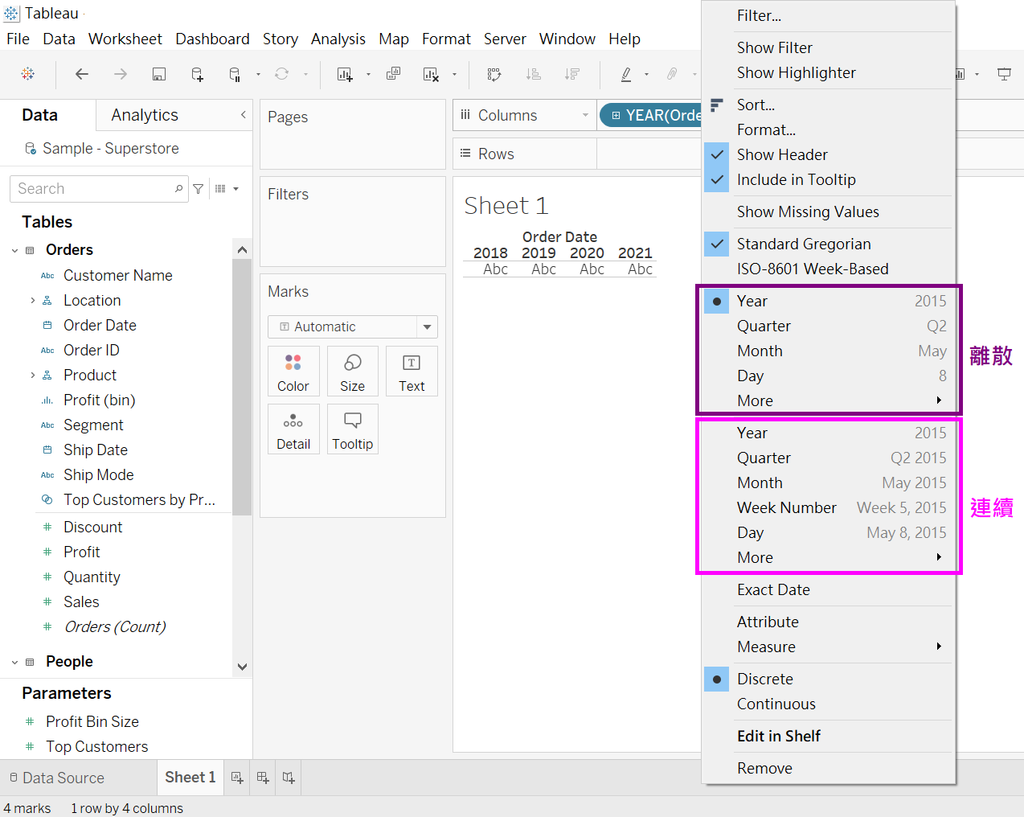
Task: Click Show Filter menu entry
Action: [828, 48]
